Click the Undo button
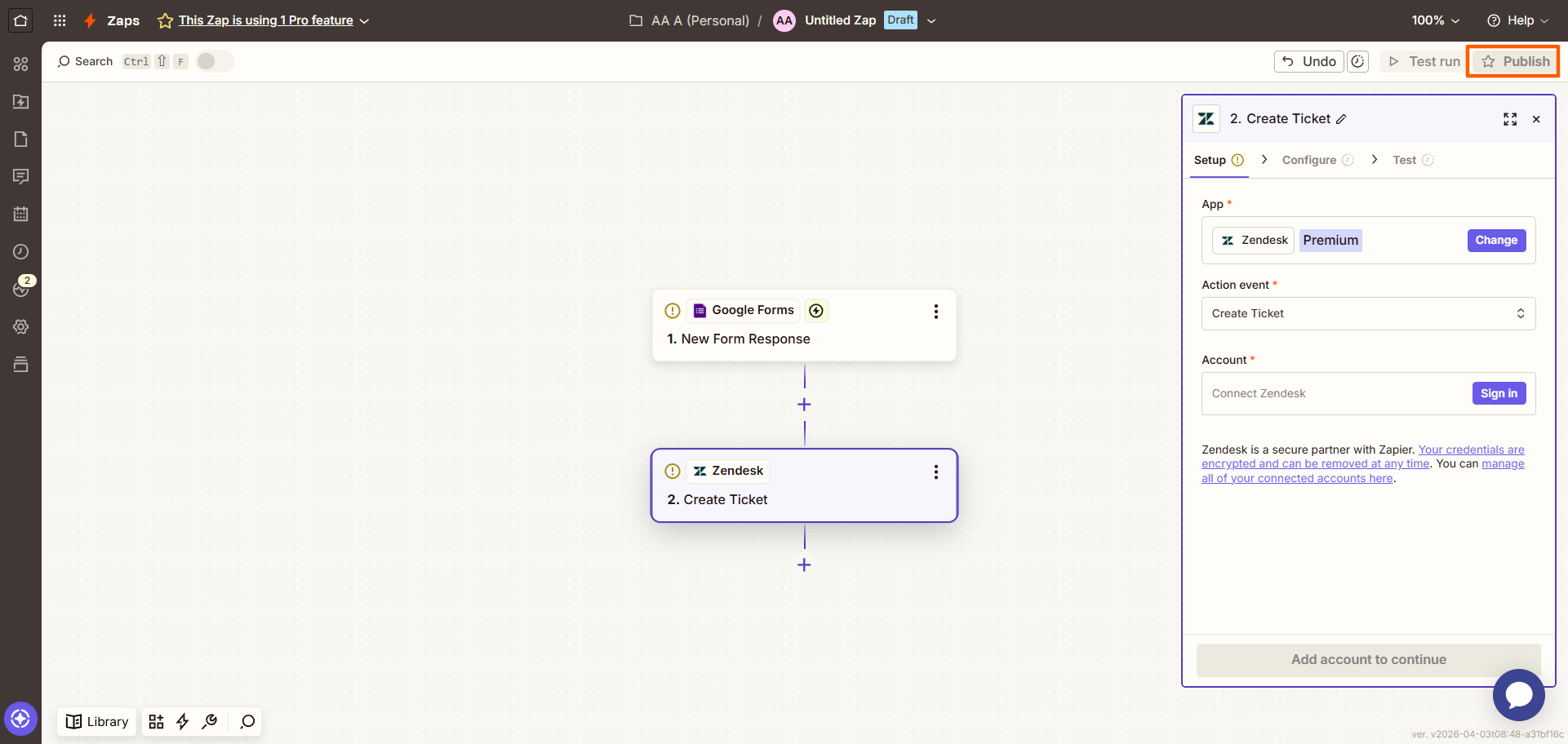 1308,61
